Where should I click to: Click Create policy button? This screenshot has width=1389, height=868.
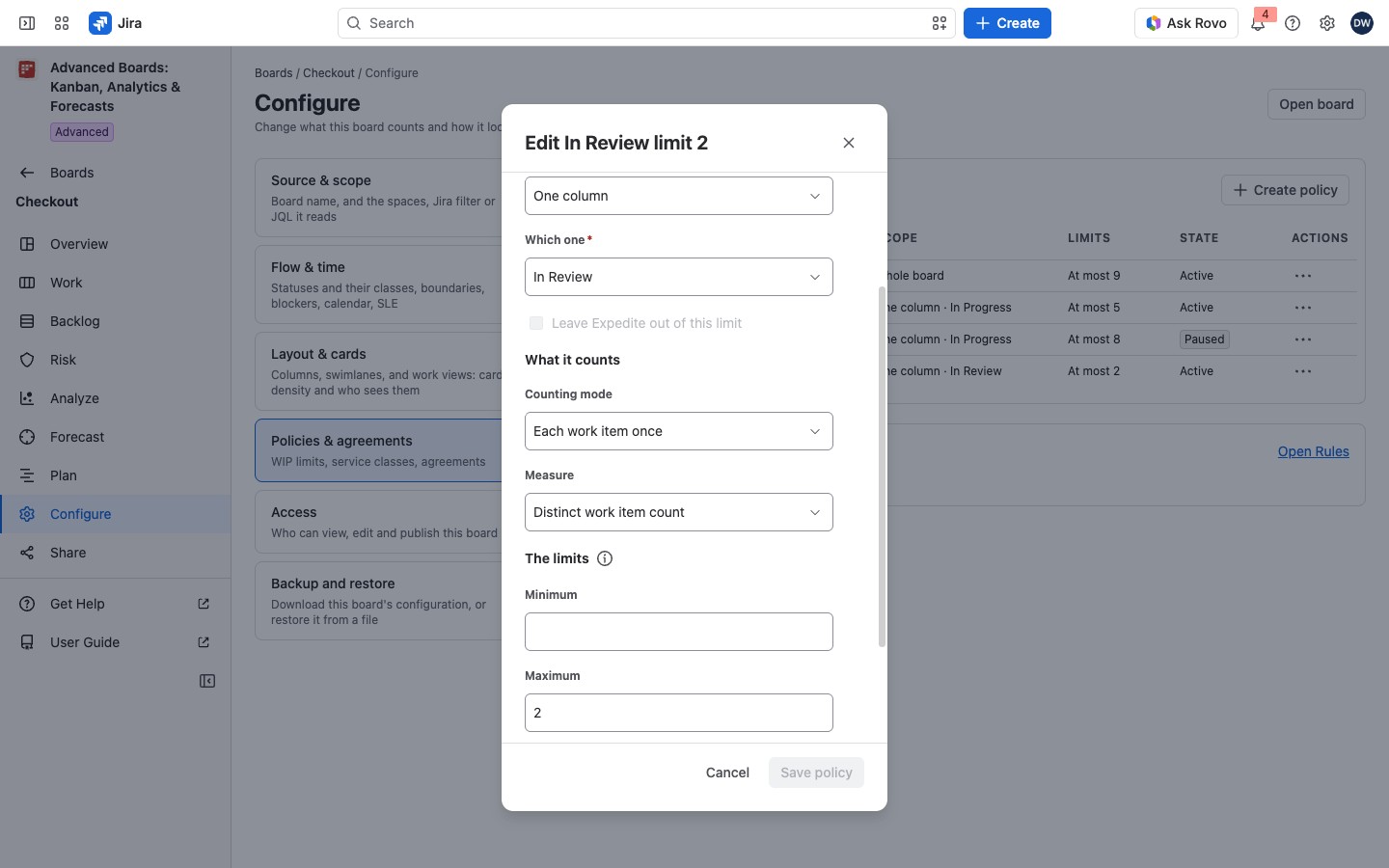pyautogui.click(x=1285, y=190)
